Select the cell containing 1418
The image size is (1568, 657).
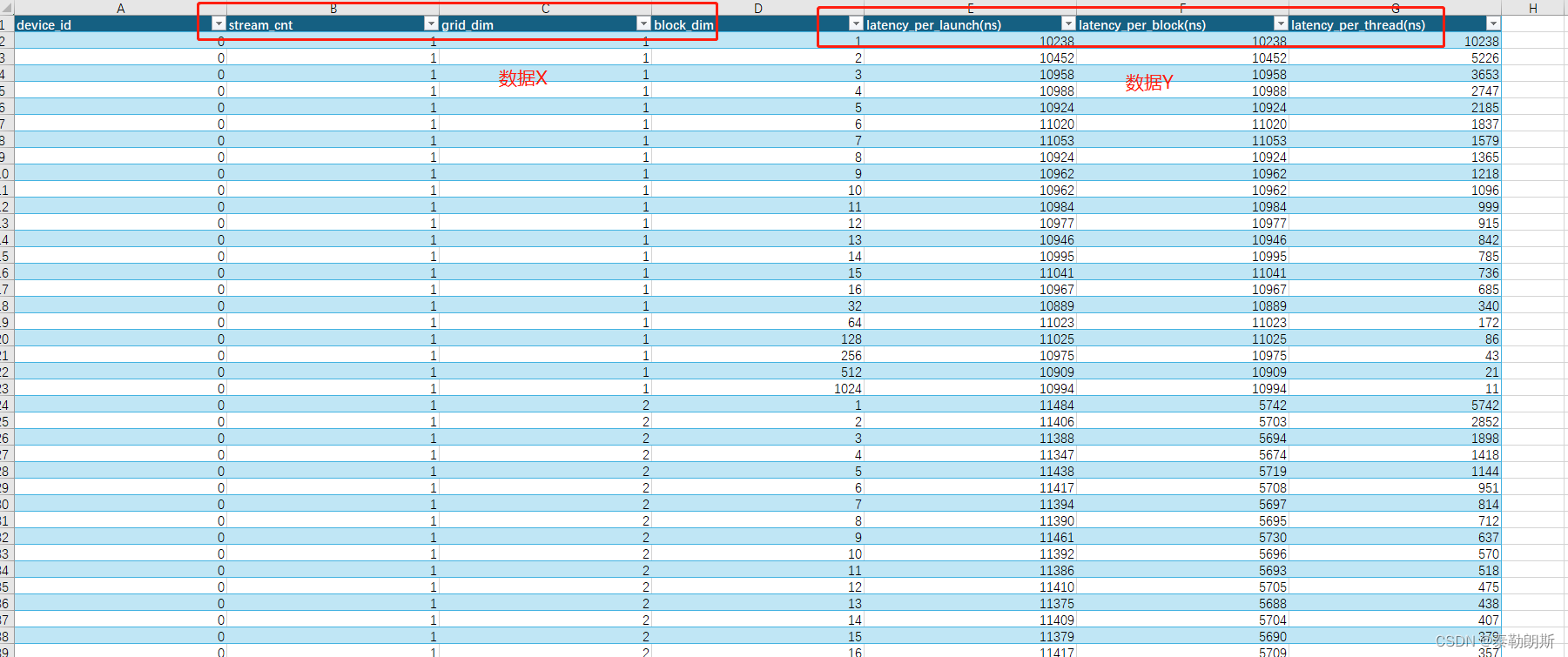(1395, 454)
